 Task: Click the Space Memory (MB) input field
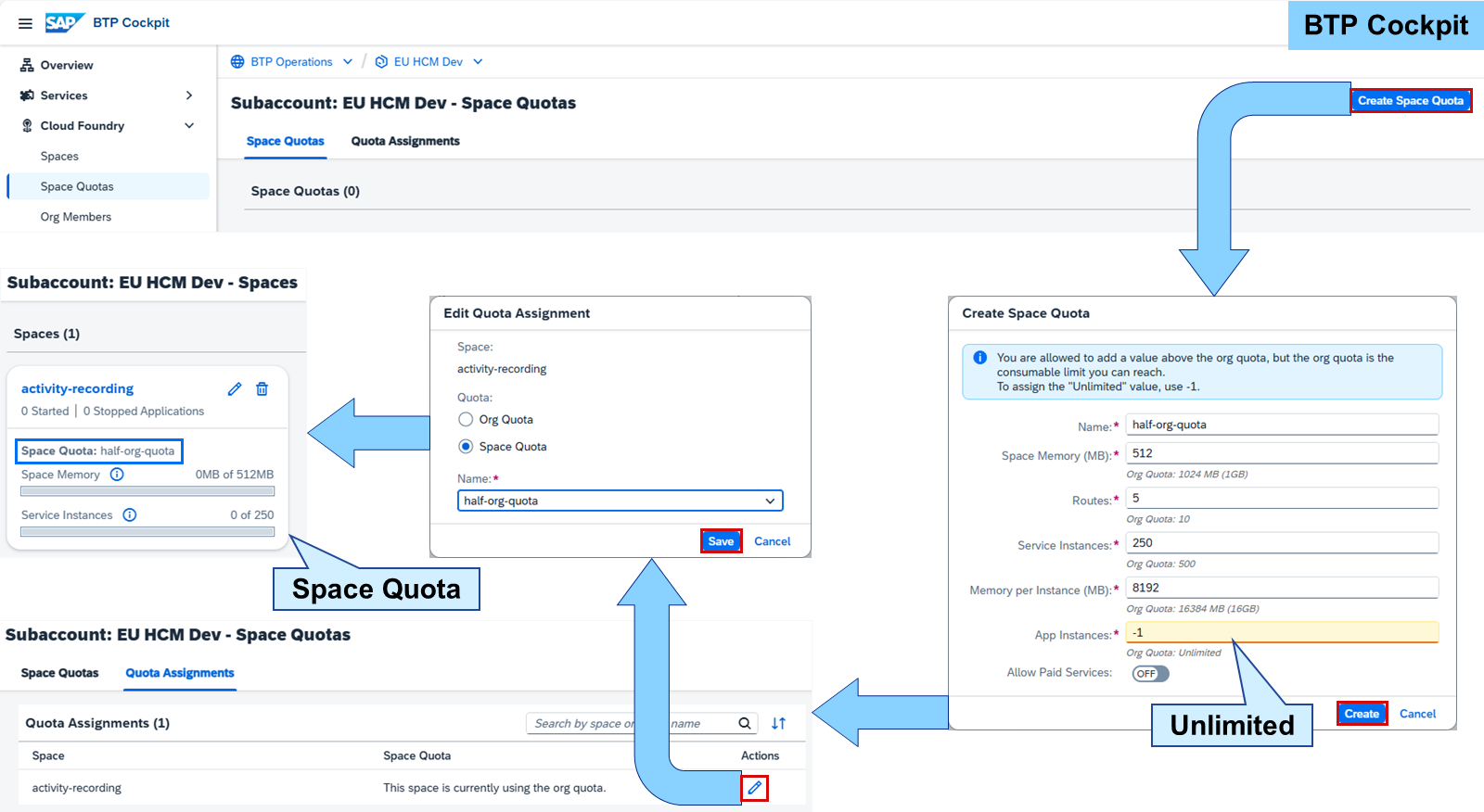[x=1282, y=453]
